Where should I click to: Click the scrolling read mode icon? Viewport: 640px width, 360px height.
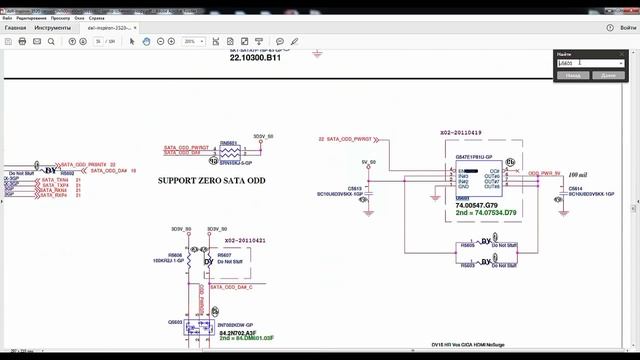tap(259, 42)
